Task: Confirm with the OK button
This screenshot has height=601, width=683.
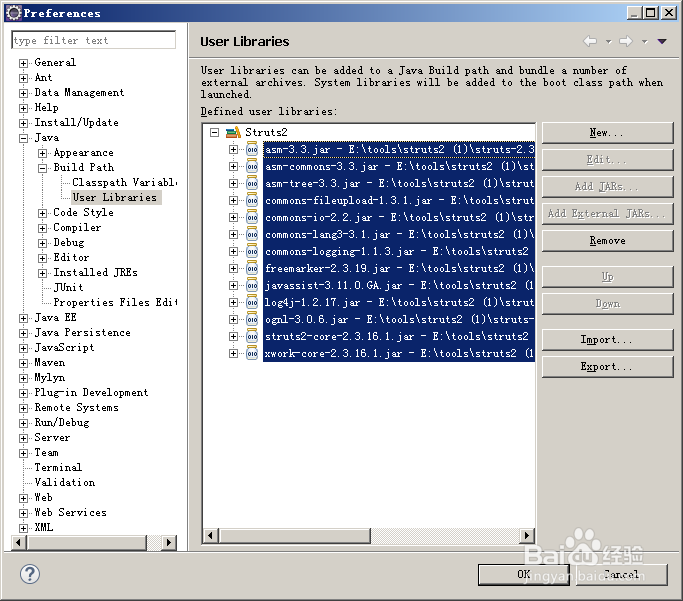Action: pyautogui.click(x=524, y=574)
